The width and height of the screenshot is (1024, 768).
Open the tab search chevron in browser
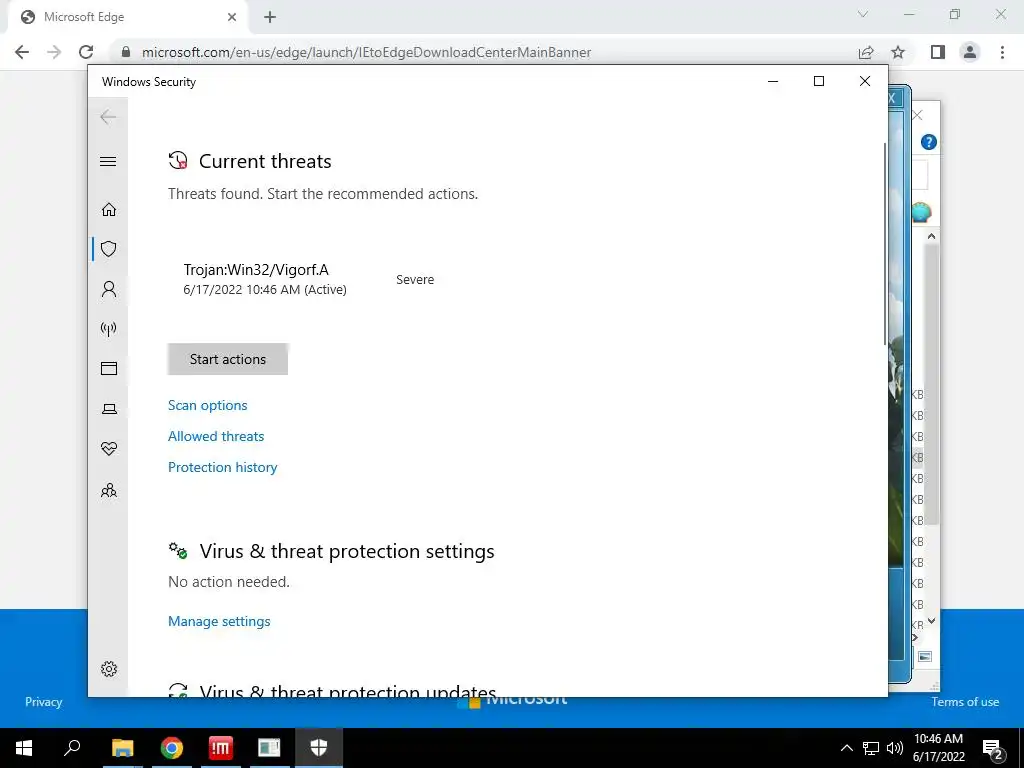tap(863, 14)
